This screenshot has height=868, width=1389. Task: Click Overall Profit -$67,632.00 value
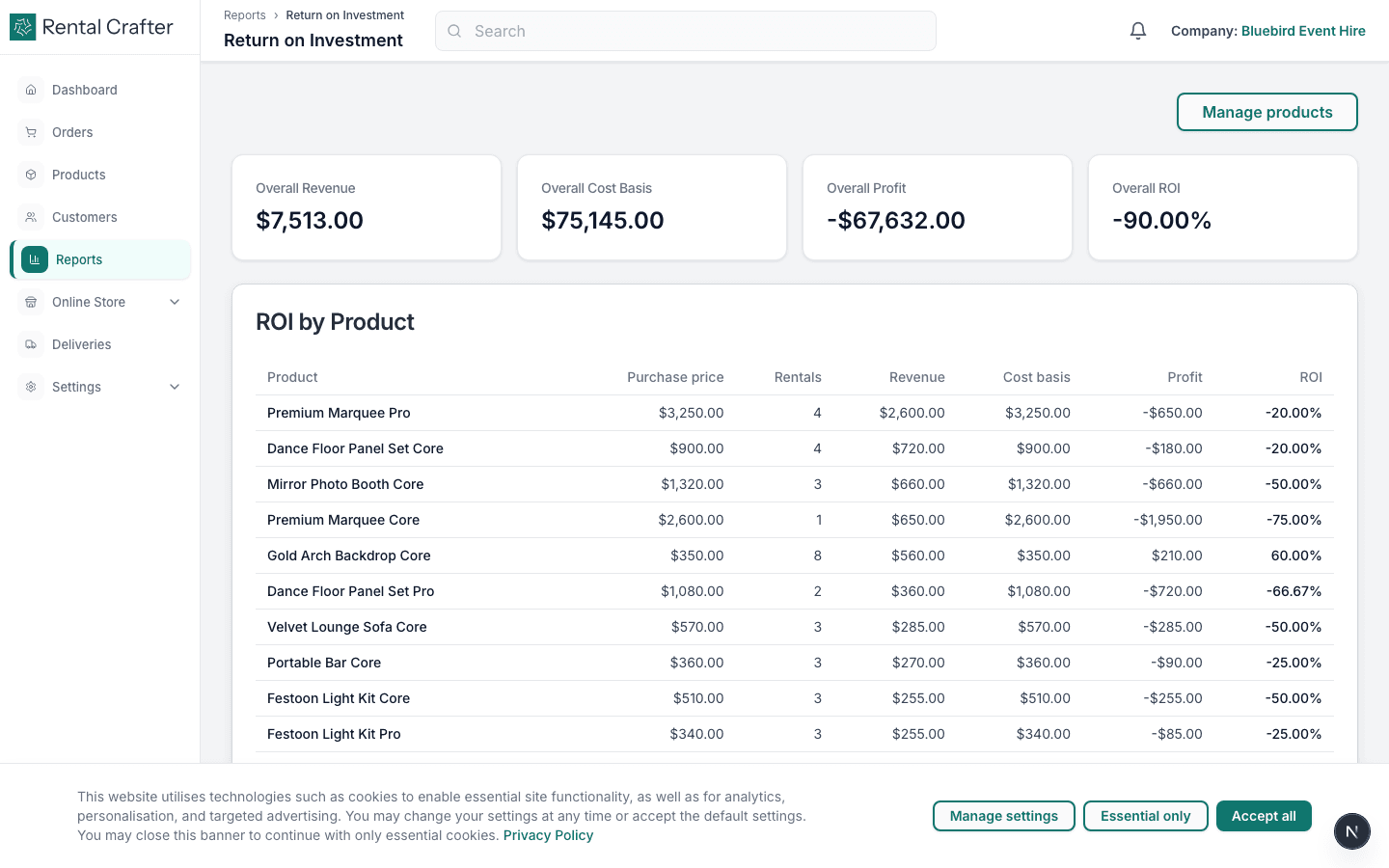(896, 220)
